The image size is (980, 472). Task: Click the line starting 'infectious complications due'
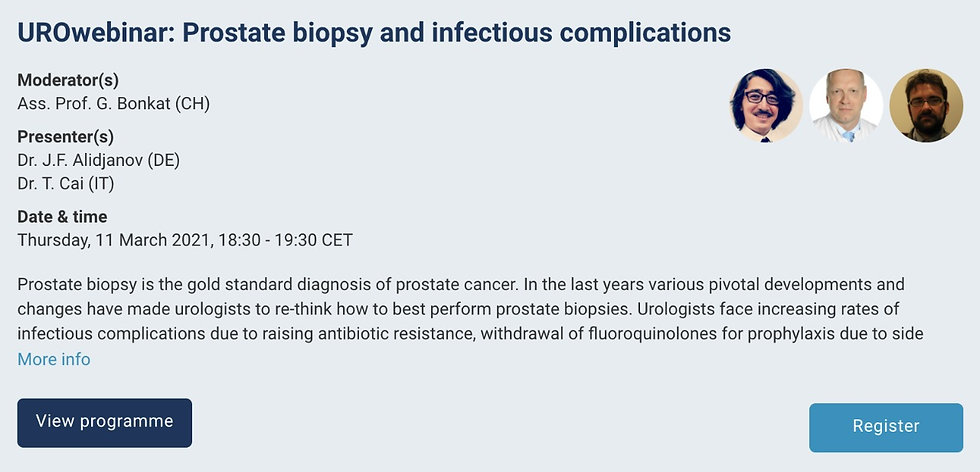click(x=470, y=333)
